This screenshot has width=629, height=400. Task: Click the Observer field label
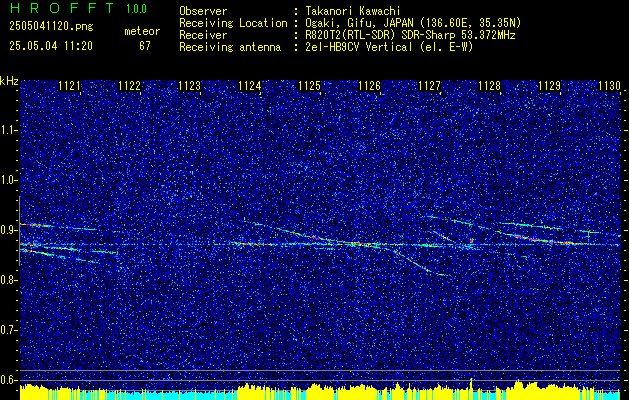[203, 11]
